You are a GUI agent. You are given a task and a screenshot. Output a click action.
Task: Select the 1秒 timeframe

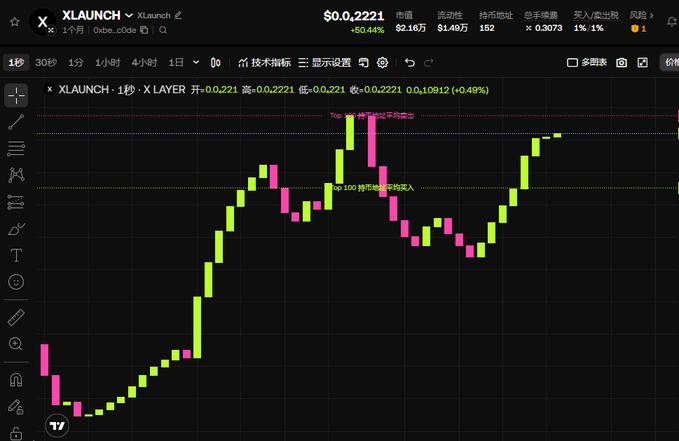16,62
